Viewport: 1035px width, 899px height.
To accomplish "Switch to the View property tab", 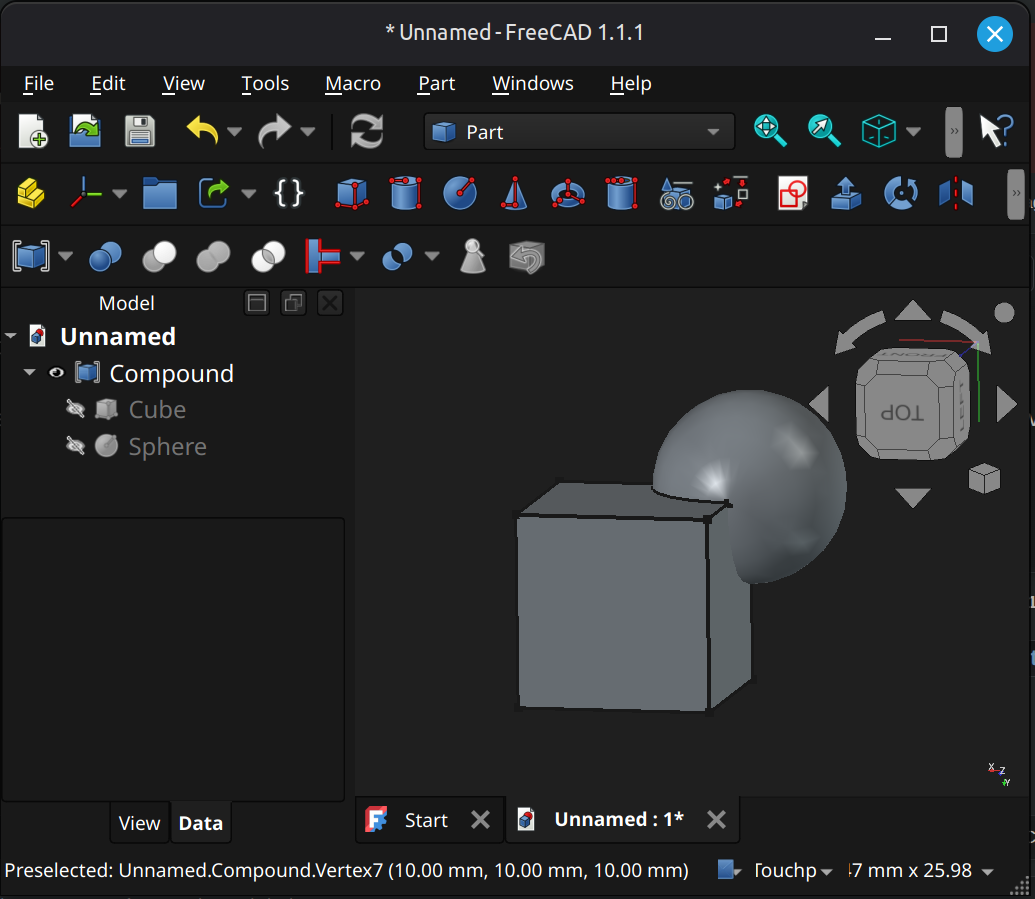I will tap(139, 823).
